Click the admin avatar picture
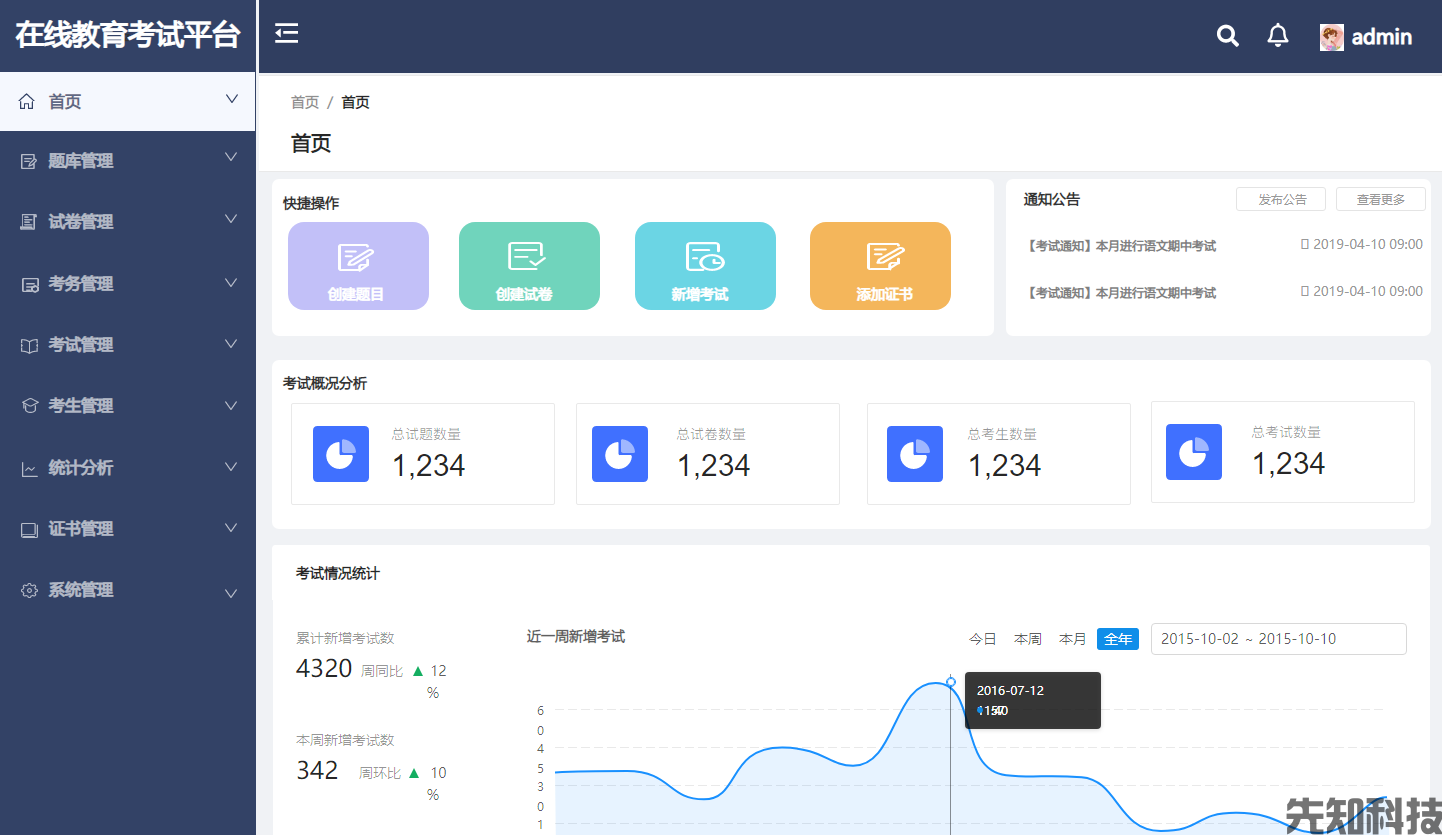This screenshot has height=835, width=1442. [1332, 37]
